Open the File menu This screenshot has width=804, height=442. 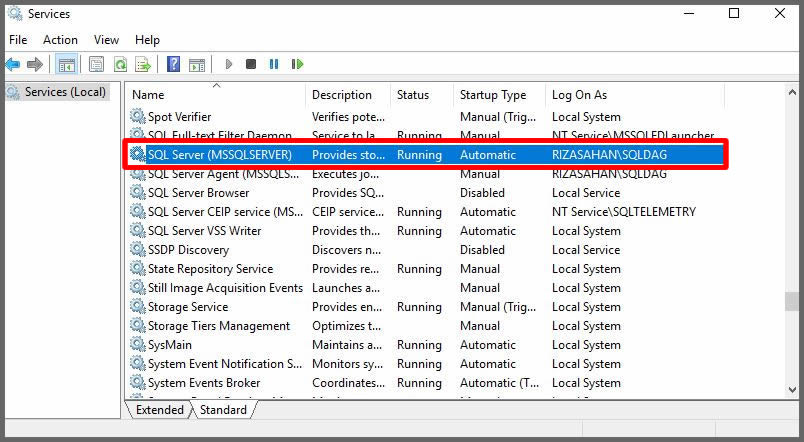coord(18,40)
